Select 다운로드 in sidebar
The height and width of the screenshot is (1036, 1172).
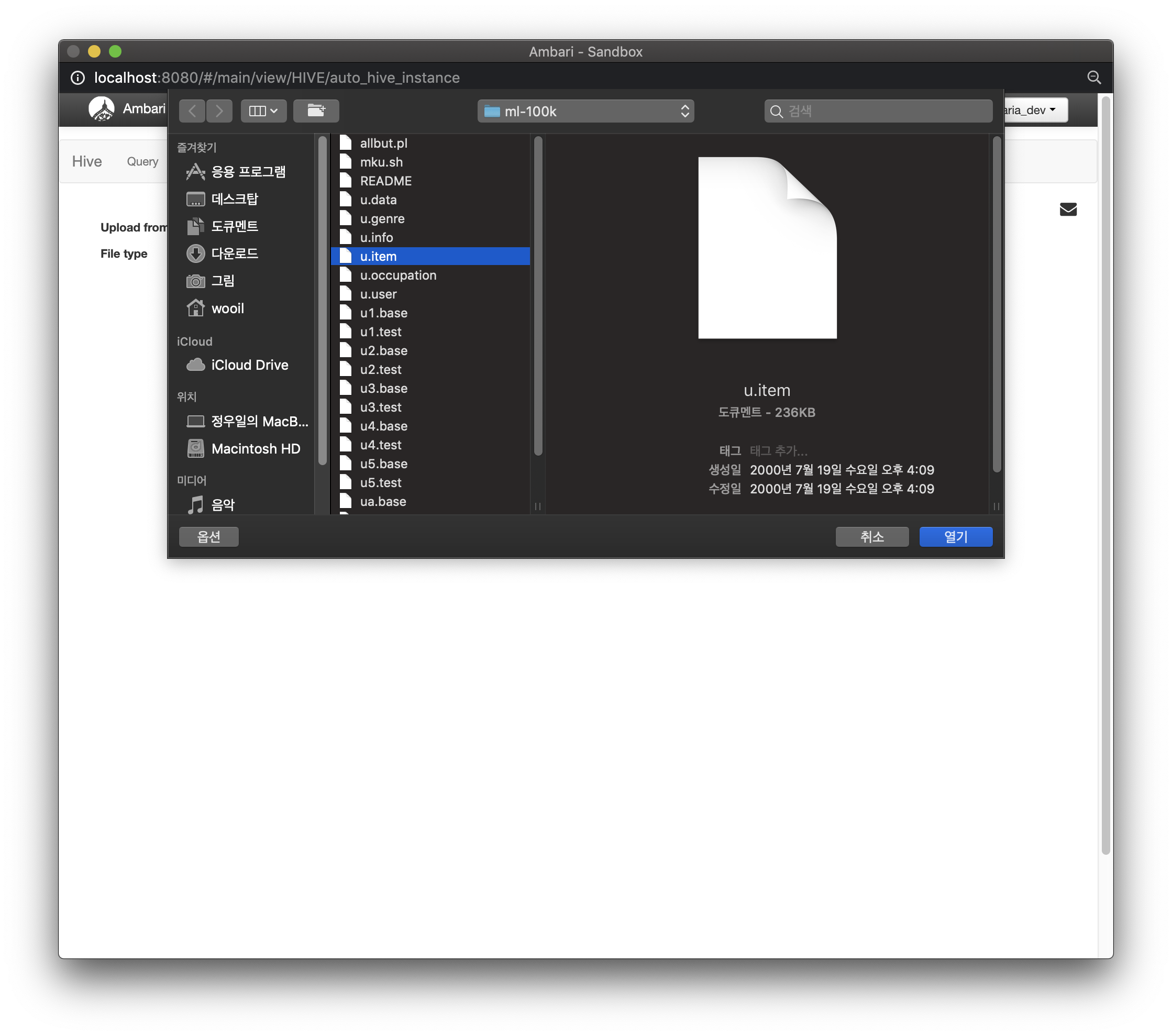pyautogui.click(x=223, y=254)
